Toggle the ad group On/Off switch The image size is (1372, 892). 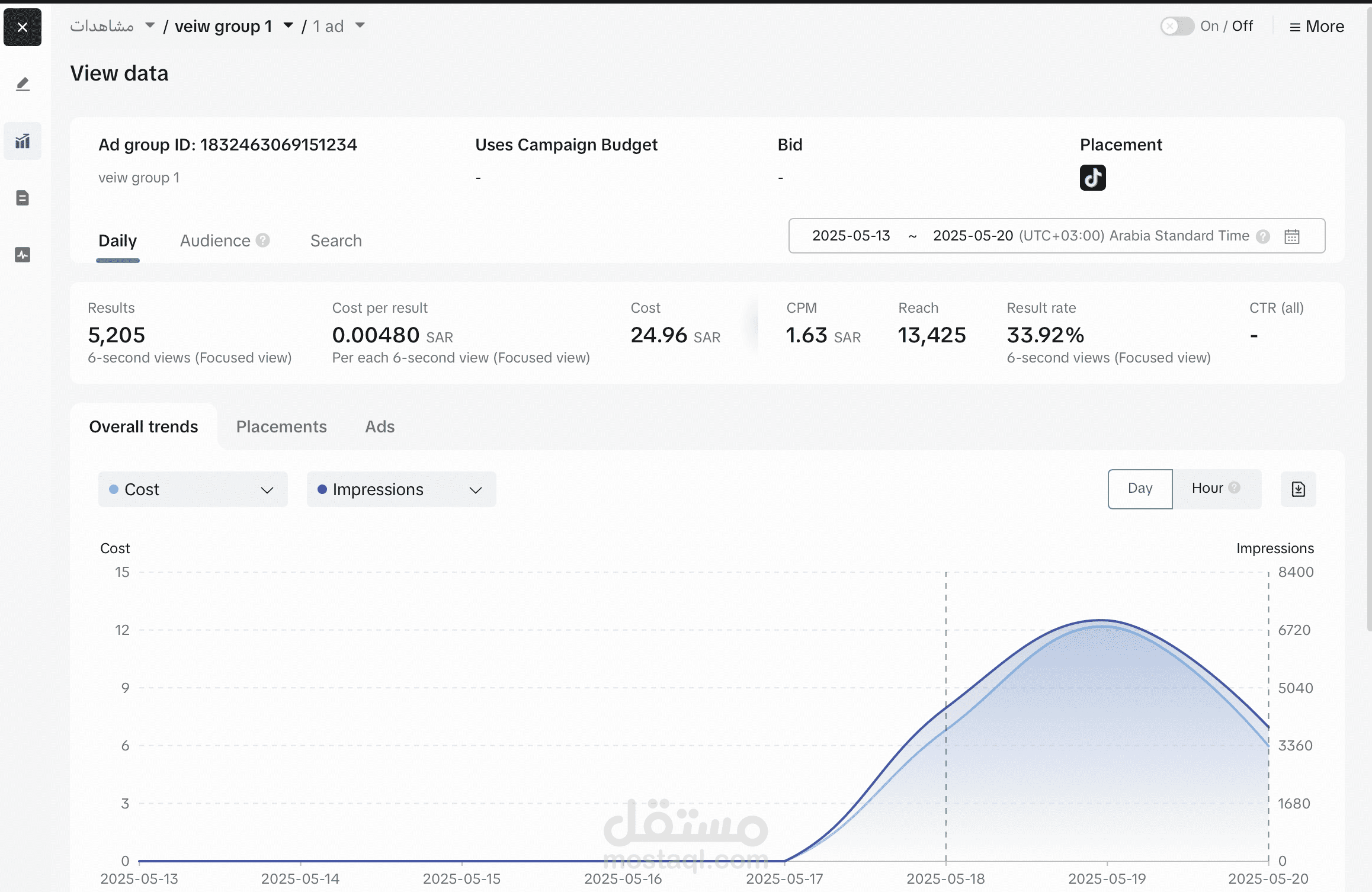pyautogui.click(x=1177, y=26)
